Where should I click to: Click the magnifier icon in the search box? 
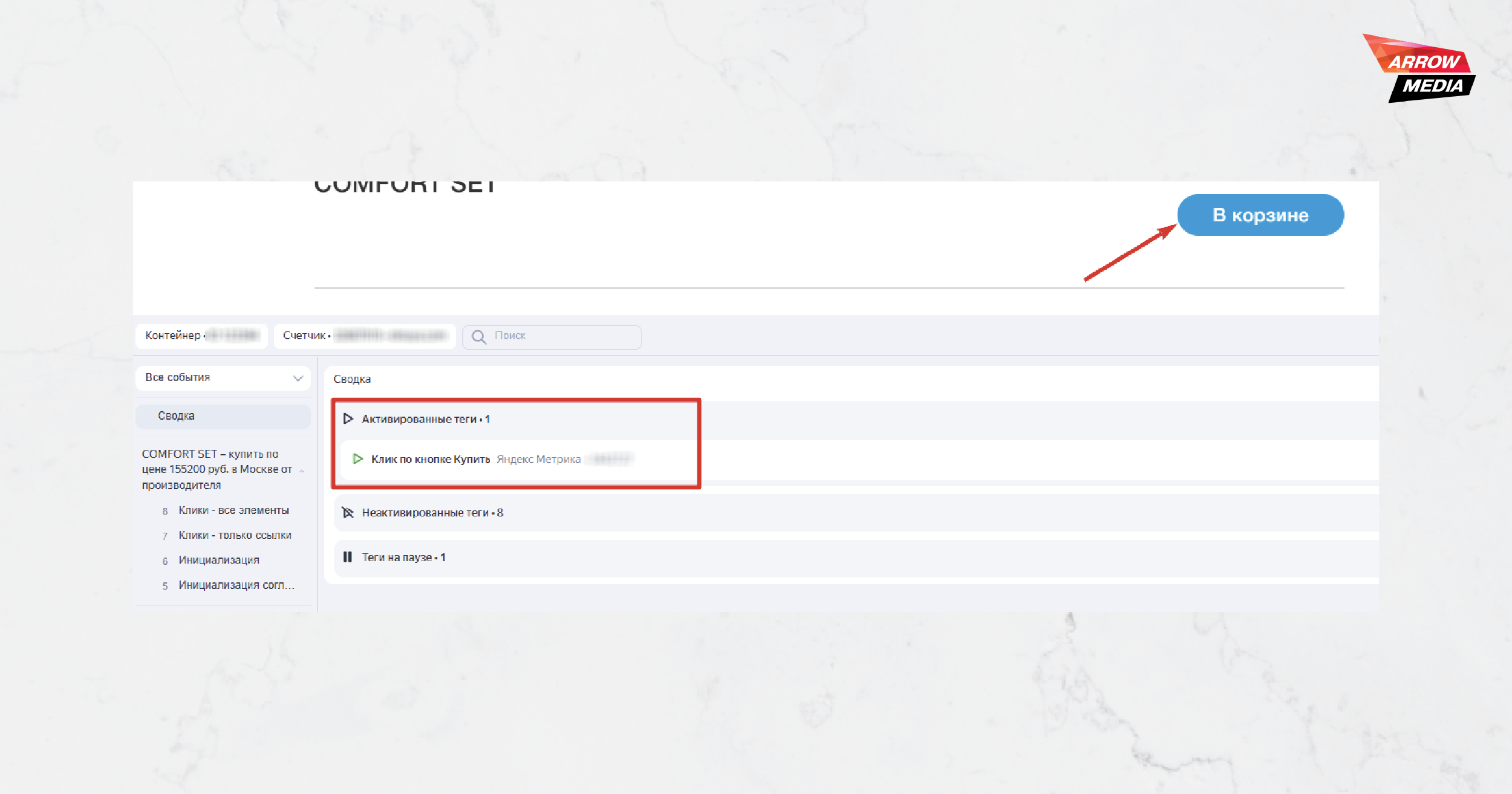tap(478, 336)
